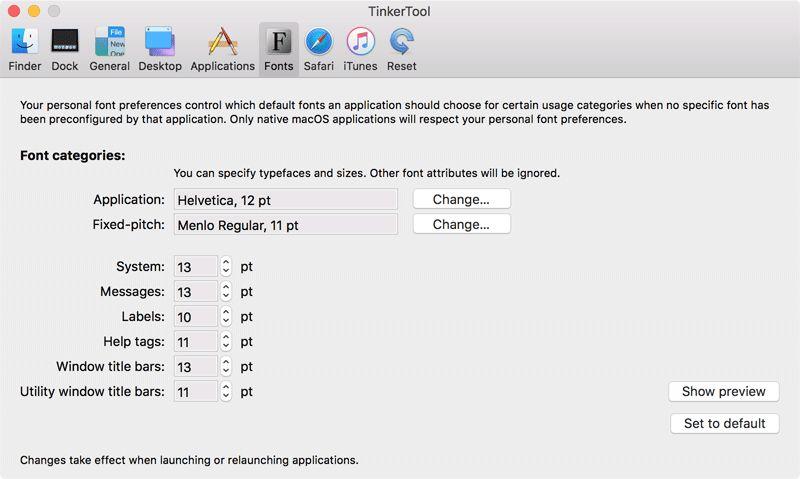800x479 pixels.
Task: Click the Applications toolbar icon
Action: [x=222, y=49]
